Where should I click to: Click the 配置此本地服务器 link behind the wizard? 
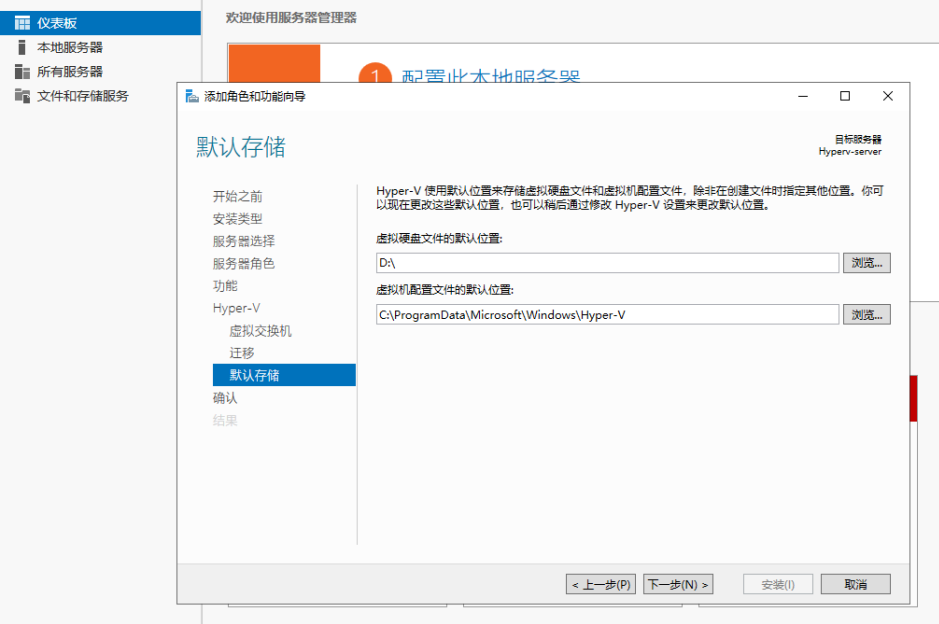[490, 75]
